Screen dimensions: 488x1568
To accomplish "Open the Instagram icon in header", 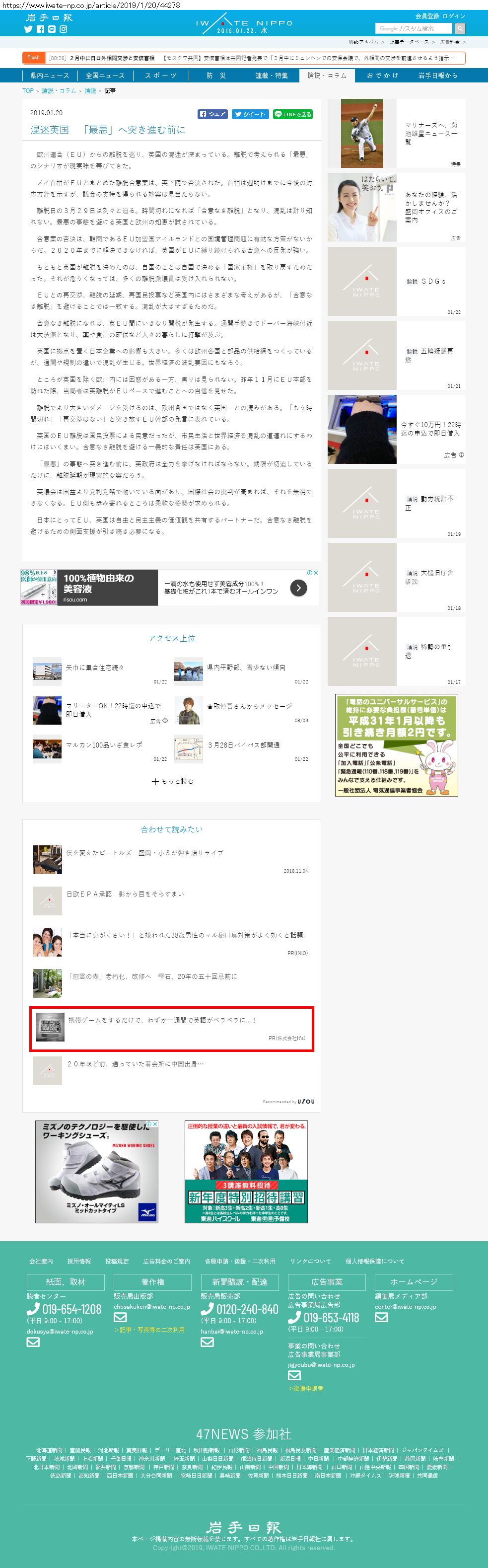I will [63, 29].
